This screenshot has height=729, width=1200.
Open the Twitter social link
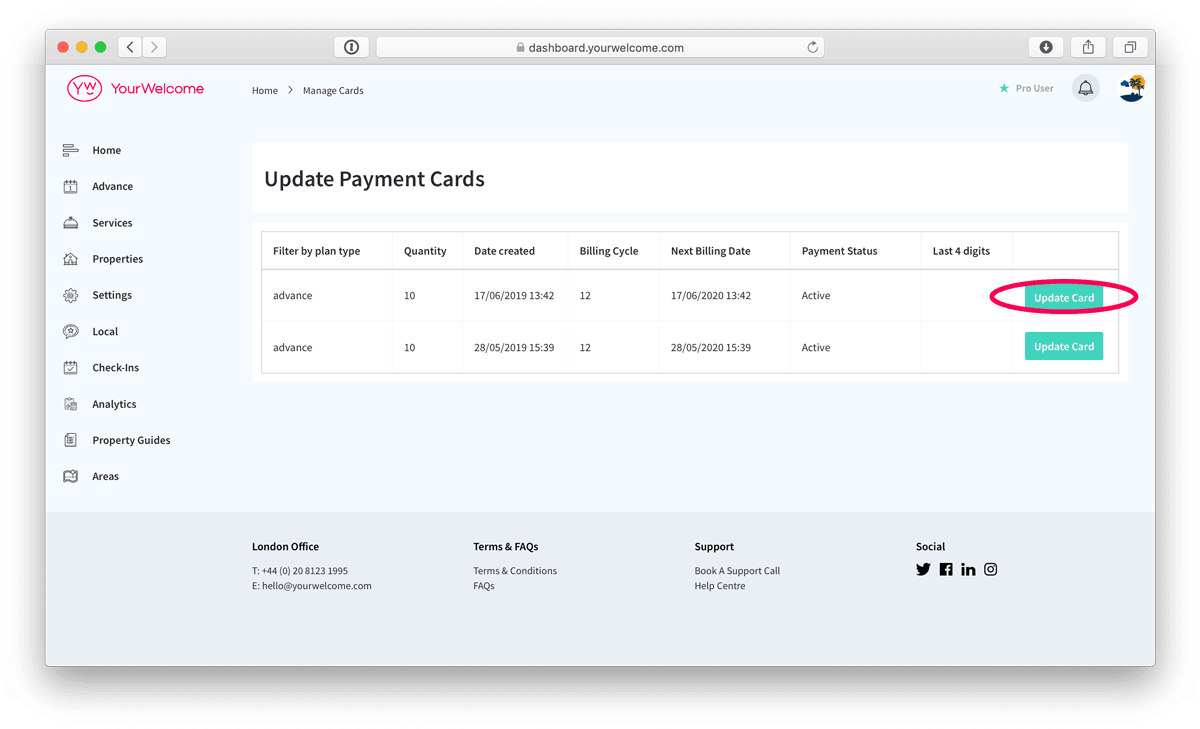923,569
